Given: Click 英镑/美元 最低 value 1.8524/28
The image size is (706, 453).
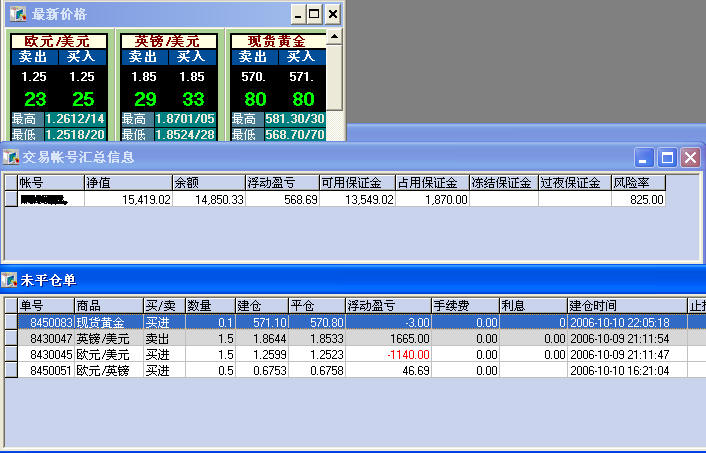Looking at the screenshot, I should click(185, 135).
